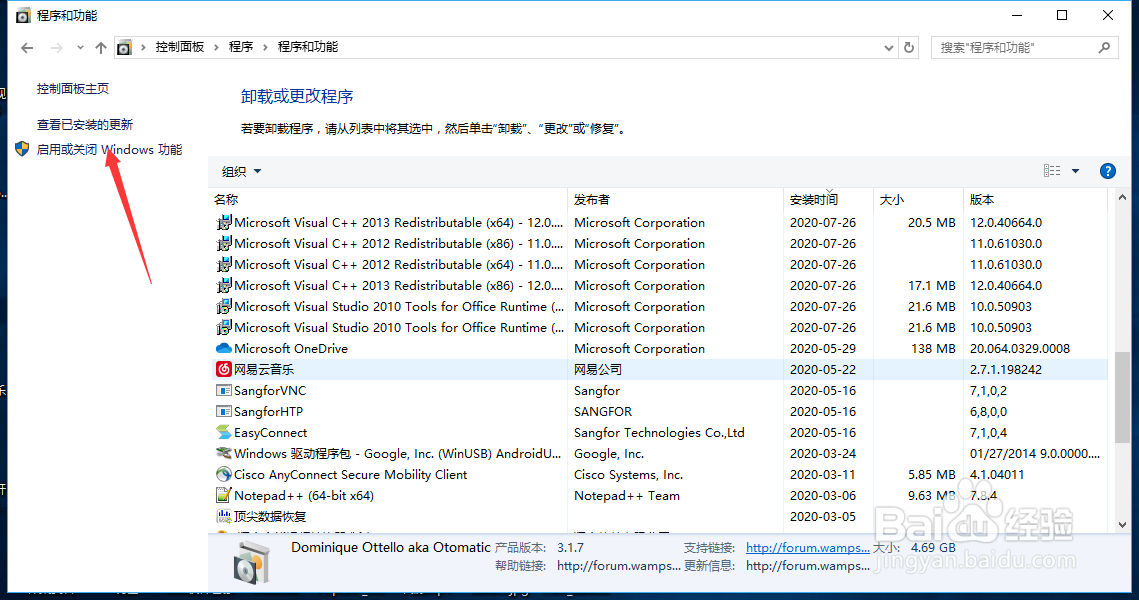1139x600 pixels.
Task: Select 控制面板 in the breadcrumb path
Action: (179, 46)
